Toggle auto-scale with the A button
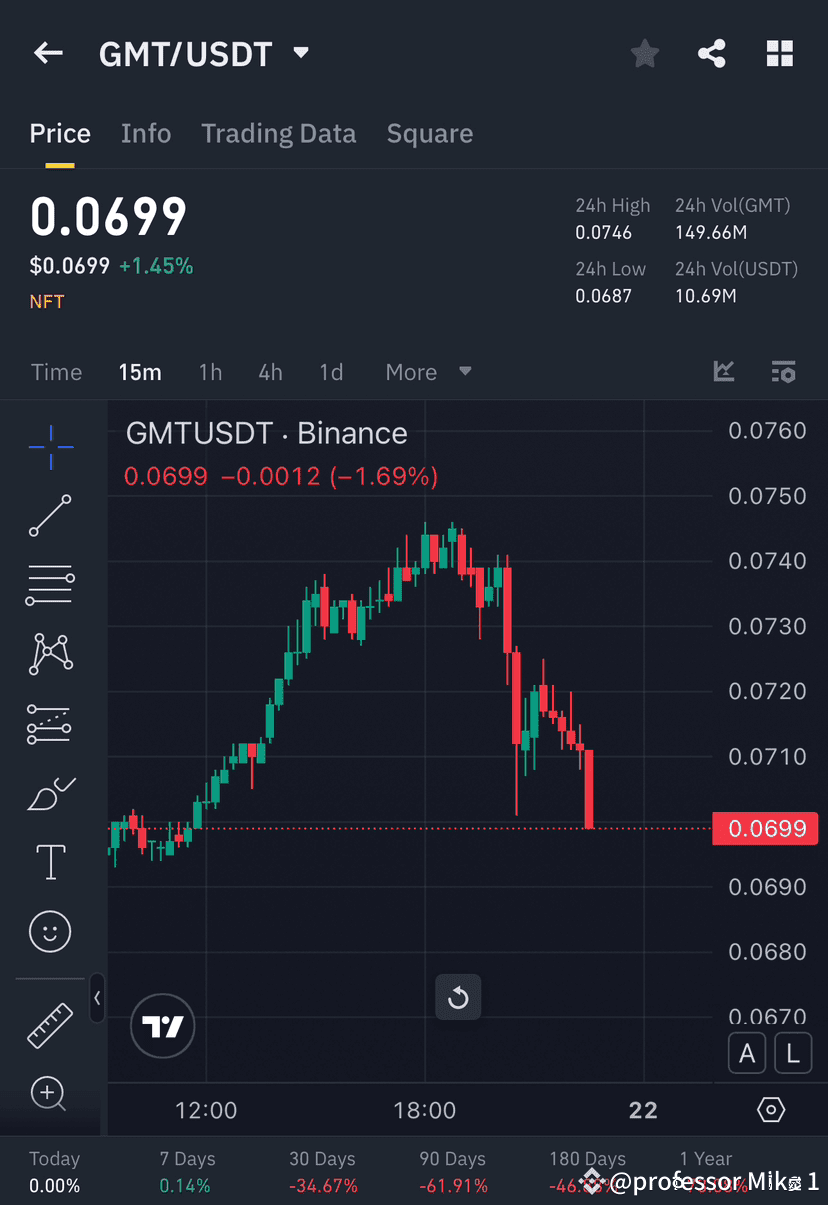Image resolution: width=828 pixels, height=1205 pixels. pos(747,1053)
